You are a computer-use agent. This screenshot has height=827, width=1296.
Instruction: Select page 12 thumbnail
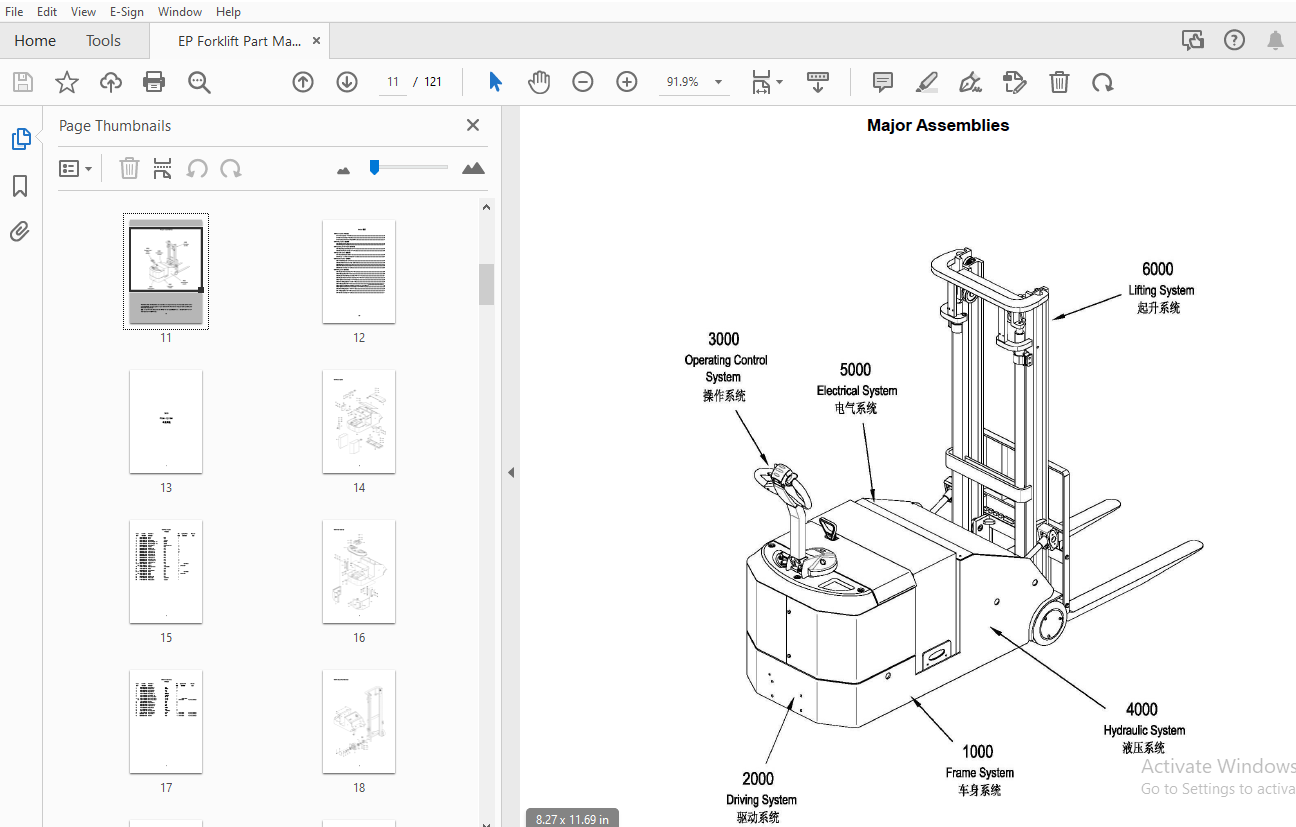point(359,272)
